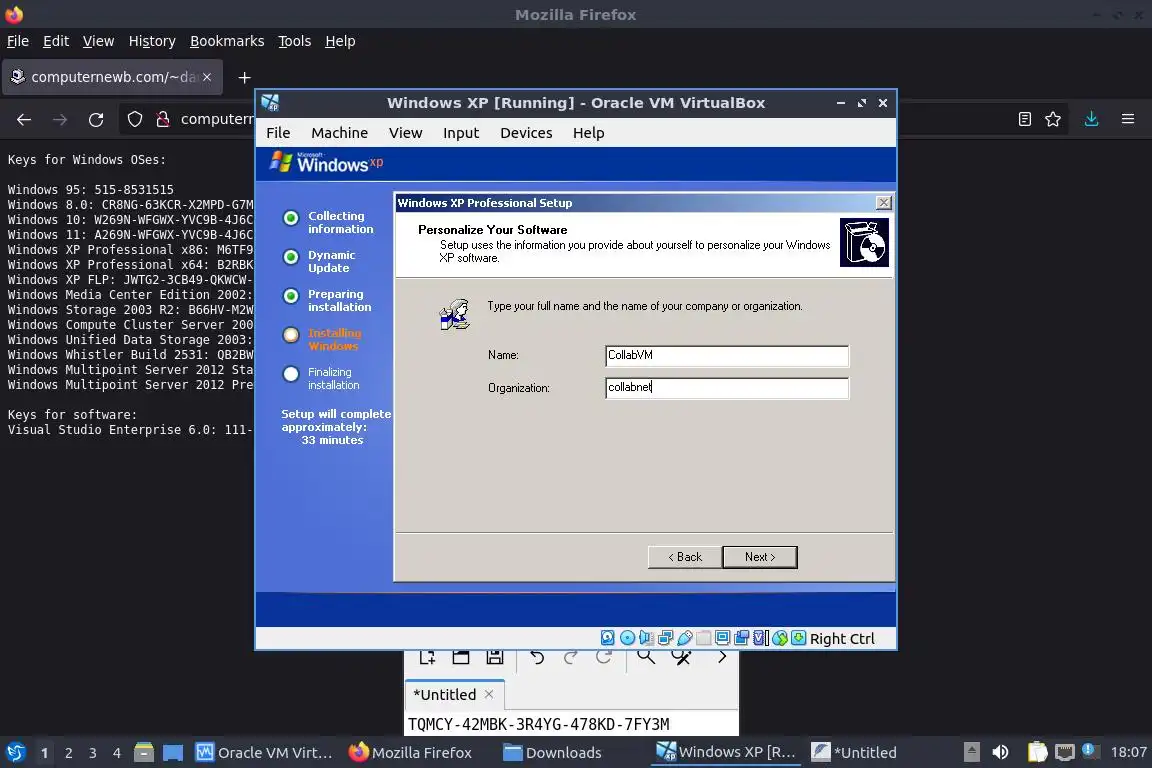
Task: Click the display settings icon in VirtualBox status bar
Action: [722, 638]
